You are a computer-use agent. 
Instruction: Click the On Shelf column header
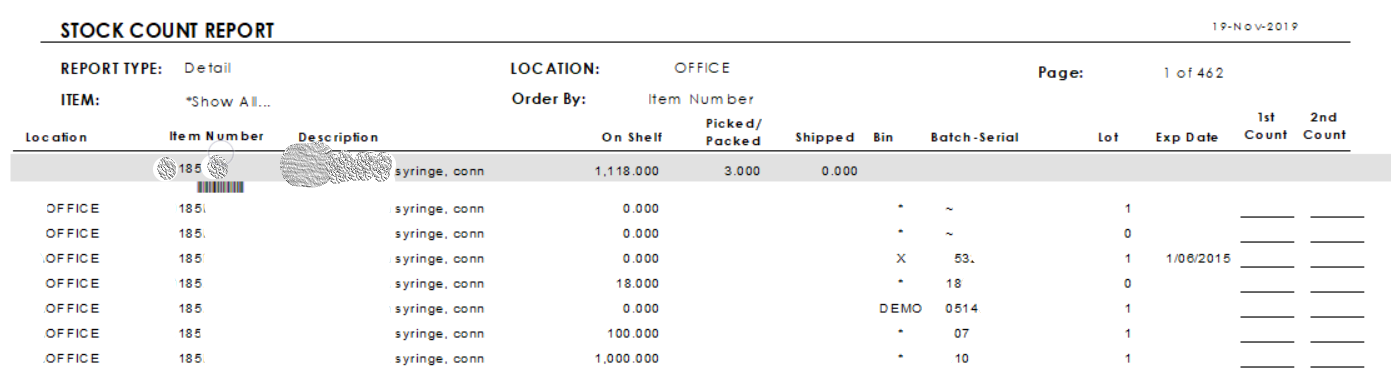[x=630, y=137]
